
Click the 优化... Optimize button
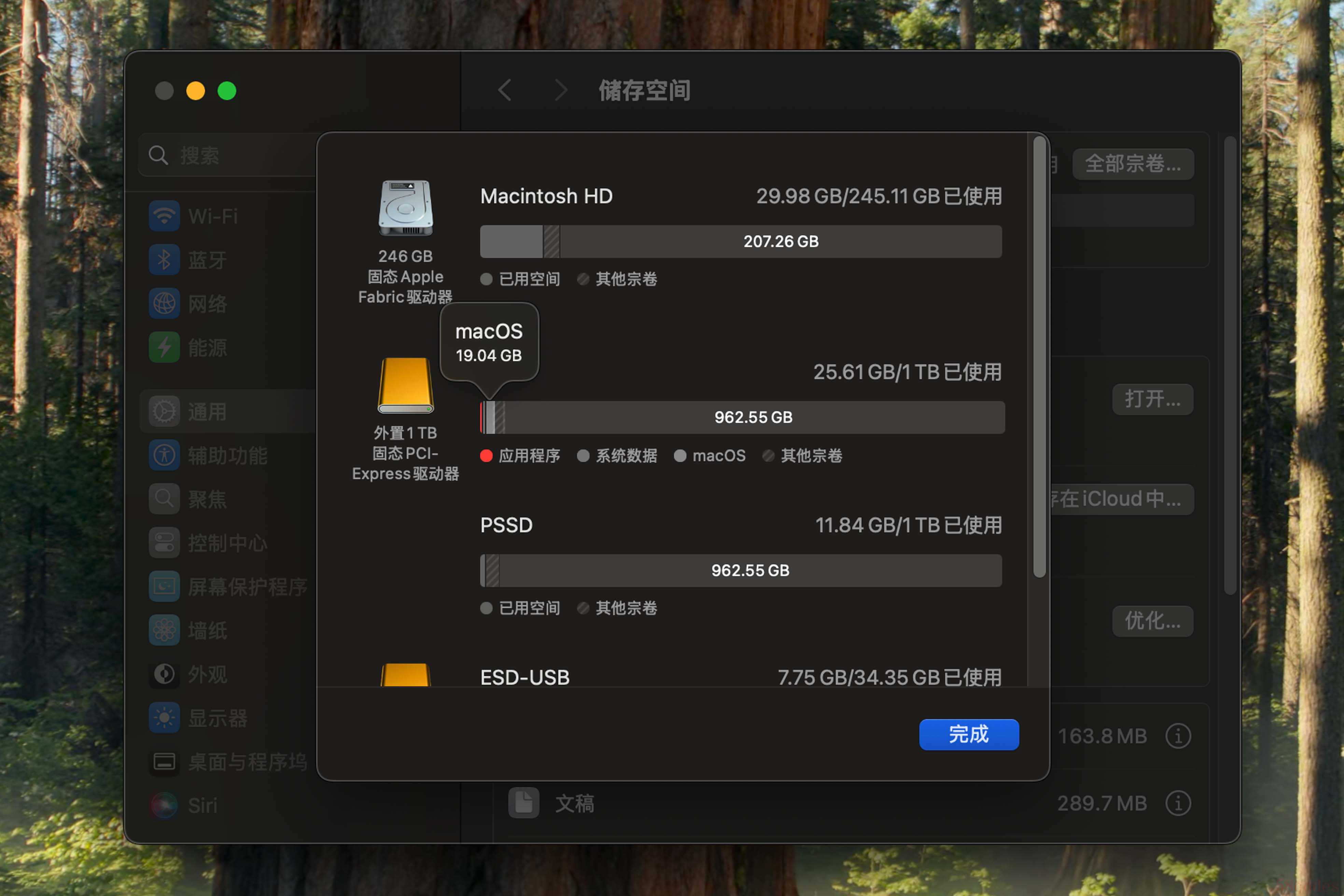(x=1152, y=621)
